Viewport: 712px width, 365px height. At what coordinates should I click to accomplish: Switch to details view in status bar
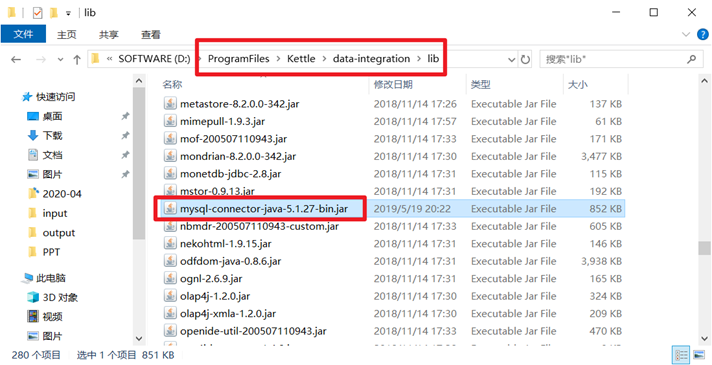(681, 354)
